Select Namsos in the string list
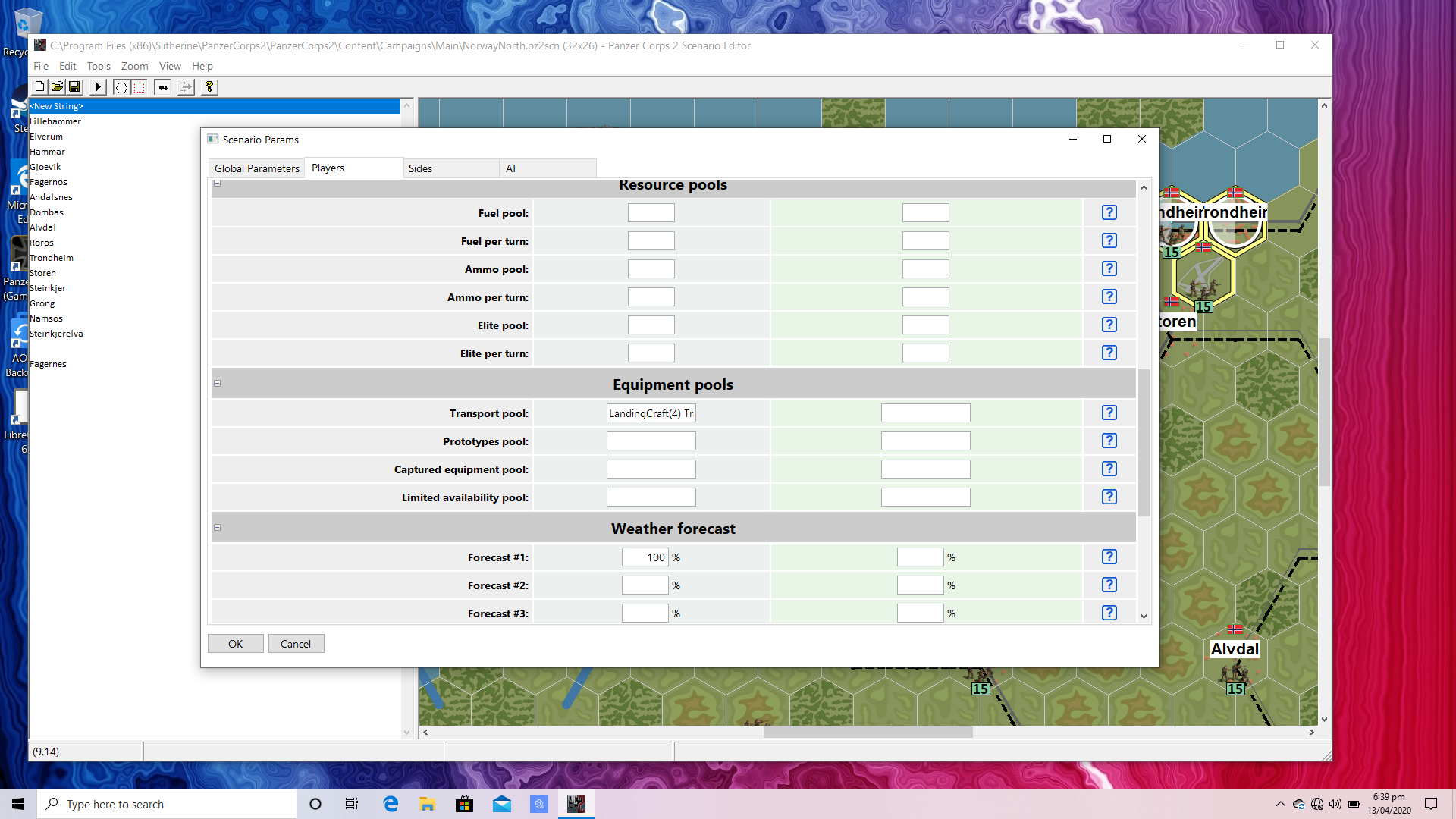Image resolution: width=1456 pixels, height=819 pixels. [46, 318]
